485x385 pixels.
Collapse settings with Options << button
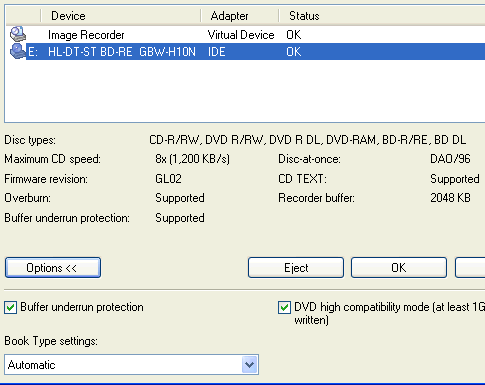coord(53,268)
